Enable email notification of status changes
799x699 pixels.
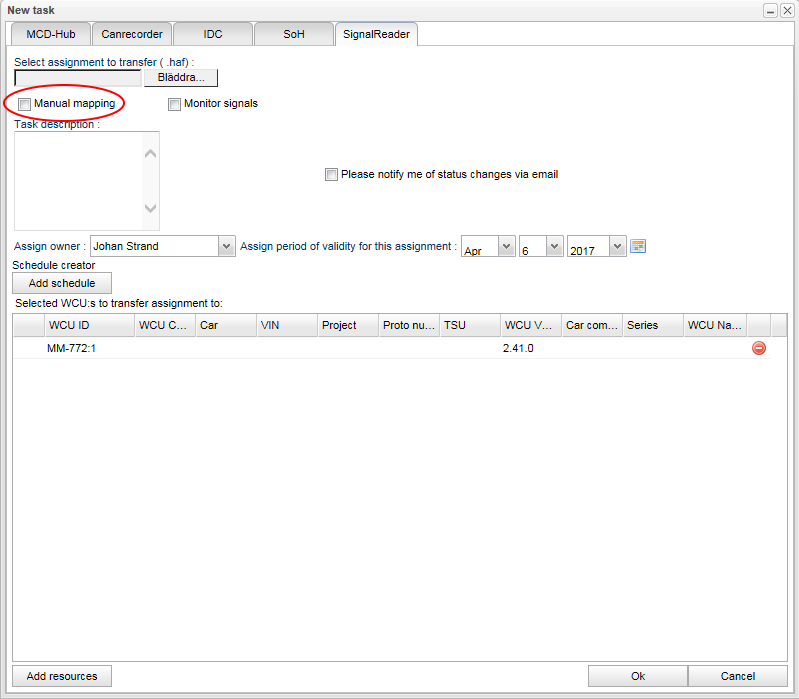pos(331,175)
